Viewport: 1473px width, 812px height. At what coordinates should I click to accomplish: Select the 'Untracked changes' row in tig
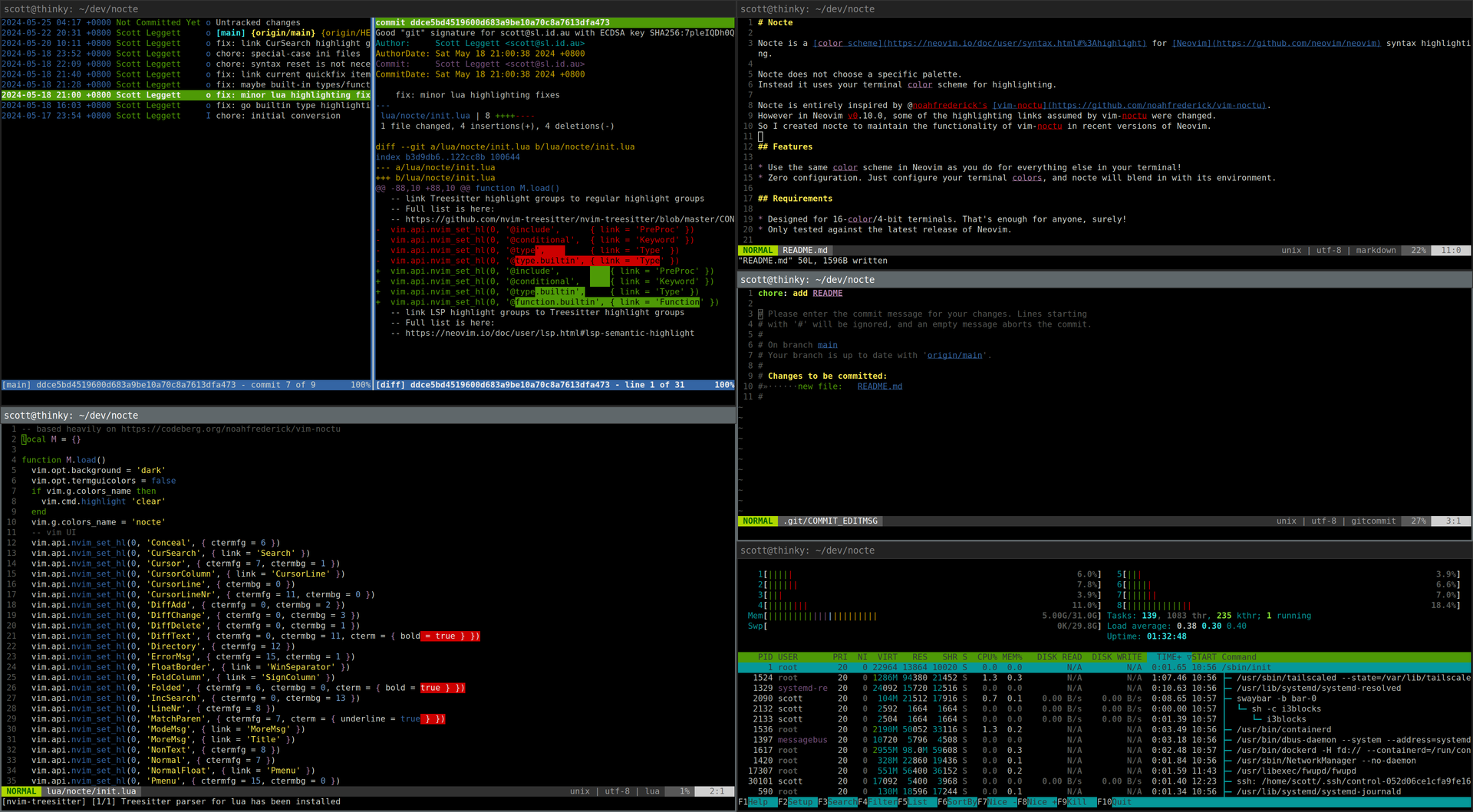pos(258,23)
